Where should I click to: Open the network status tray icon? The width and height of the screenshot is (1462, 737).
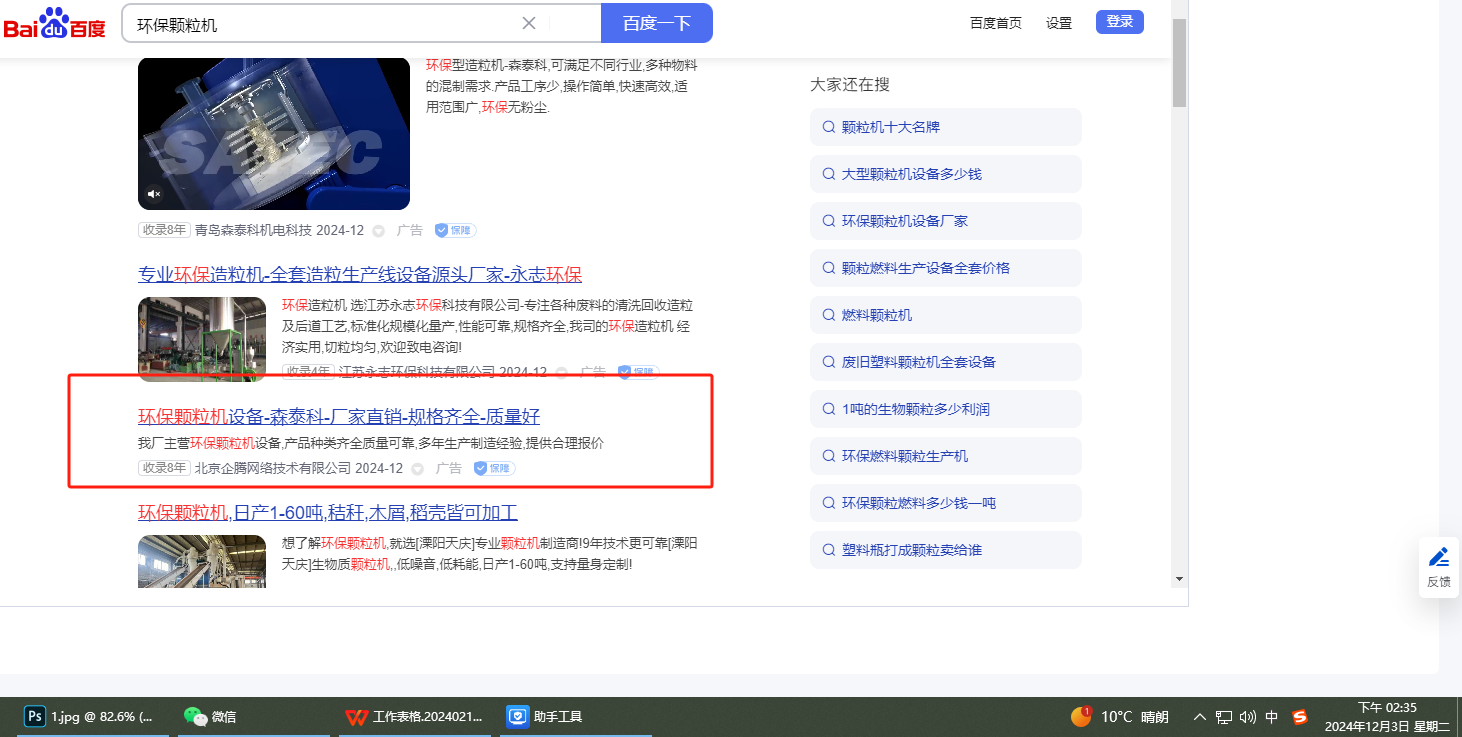[x=1224, y=717]
